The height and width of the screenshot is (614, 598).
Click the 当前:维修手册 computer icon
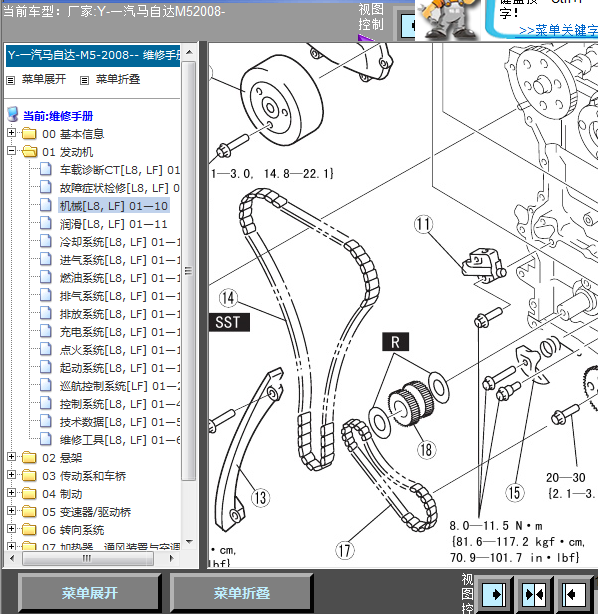tap(13, 115)
